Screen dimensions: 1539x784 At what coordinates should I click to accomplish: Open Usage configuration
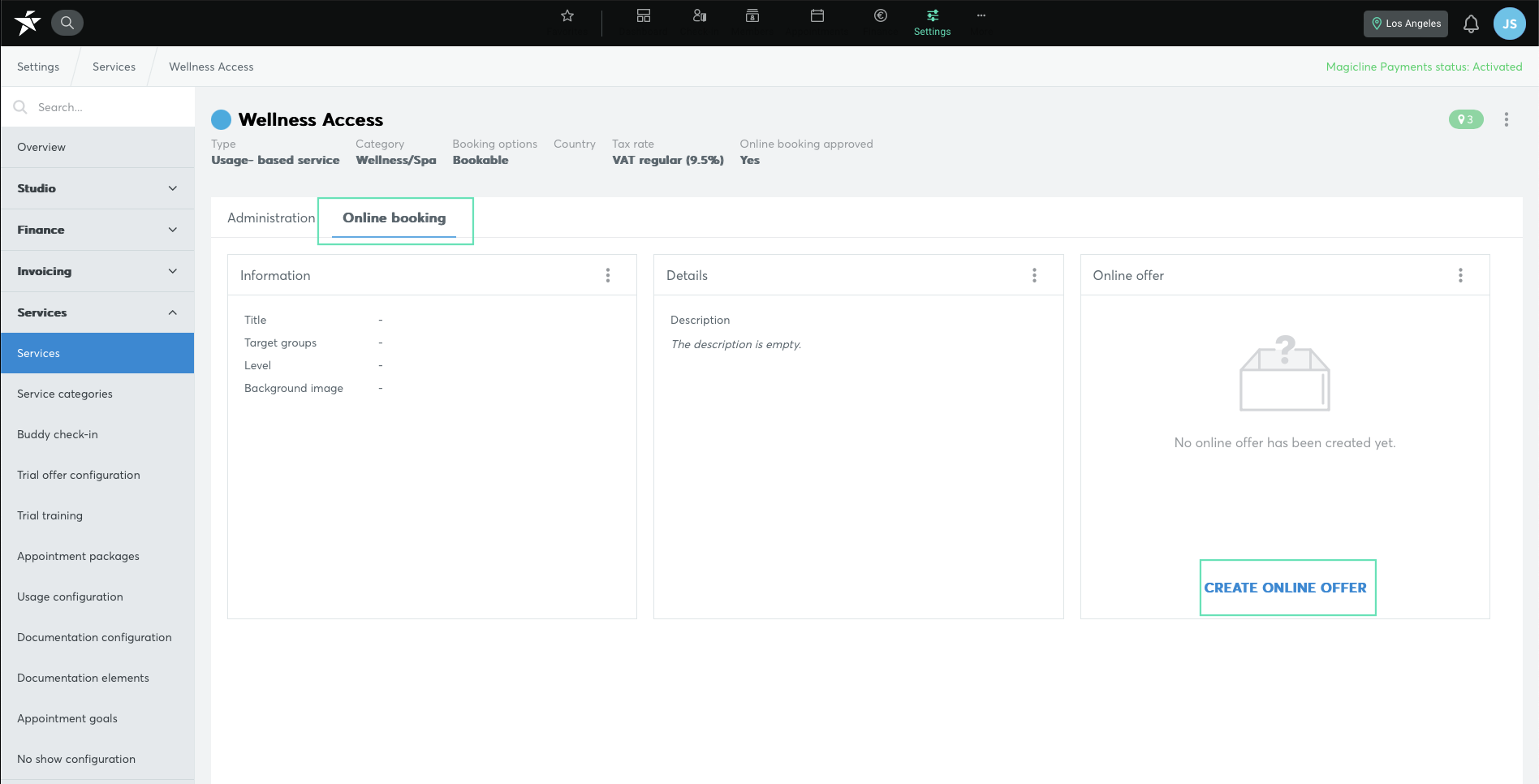pyautogui.click(x=97, y=597)
